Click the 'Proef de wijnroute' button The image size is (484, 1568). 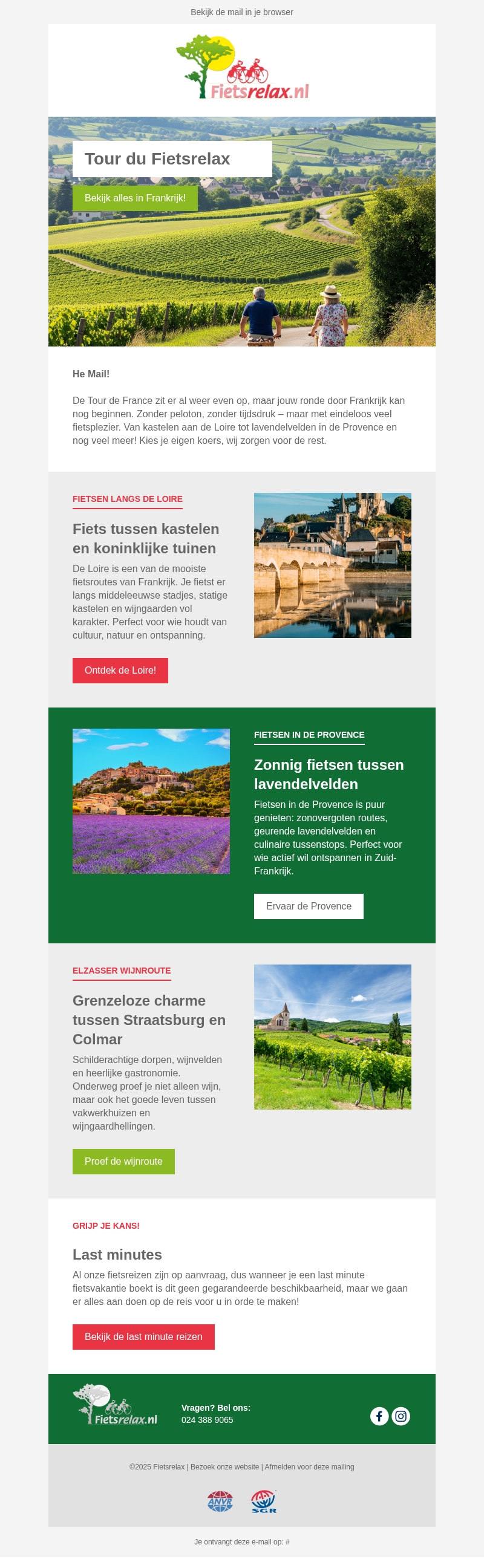point(123,1162)
